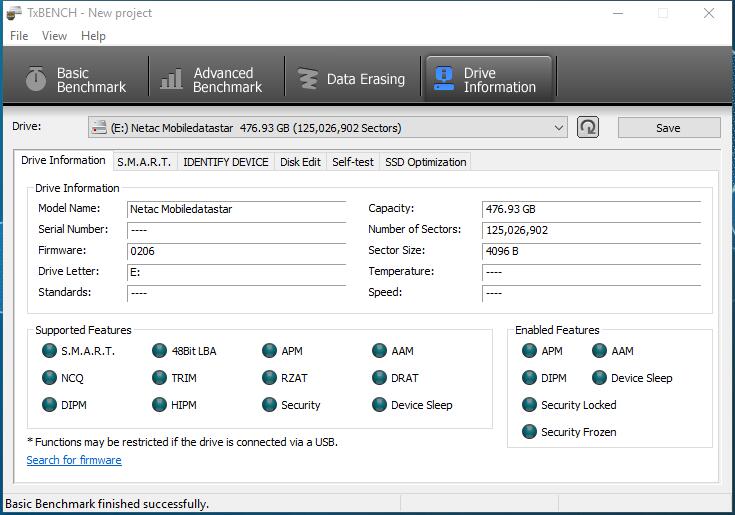This screenshot has width=735, height=515.
Task: Close the TxBENCH window
Action: click(x=709, y=13)
